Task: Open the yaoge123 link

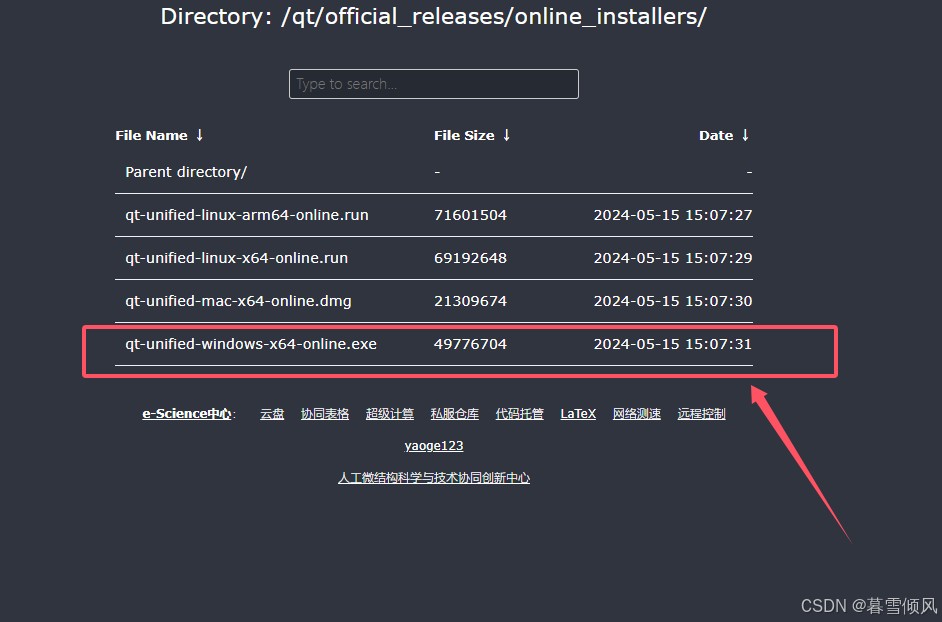Action: pyautogui.click(x=434, y=446)
